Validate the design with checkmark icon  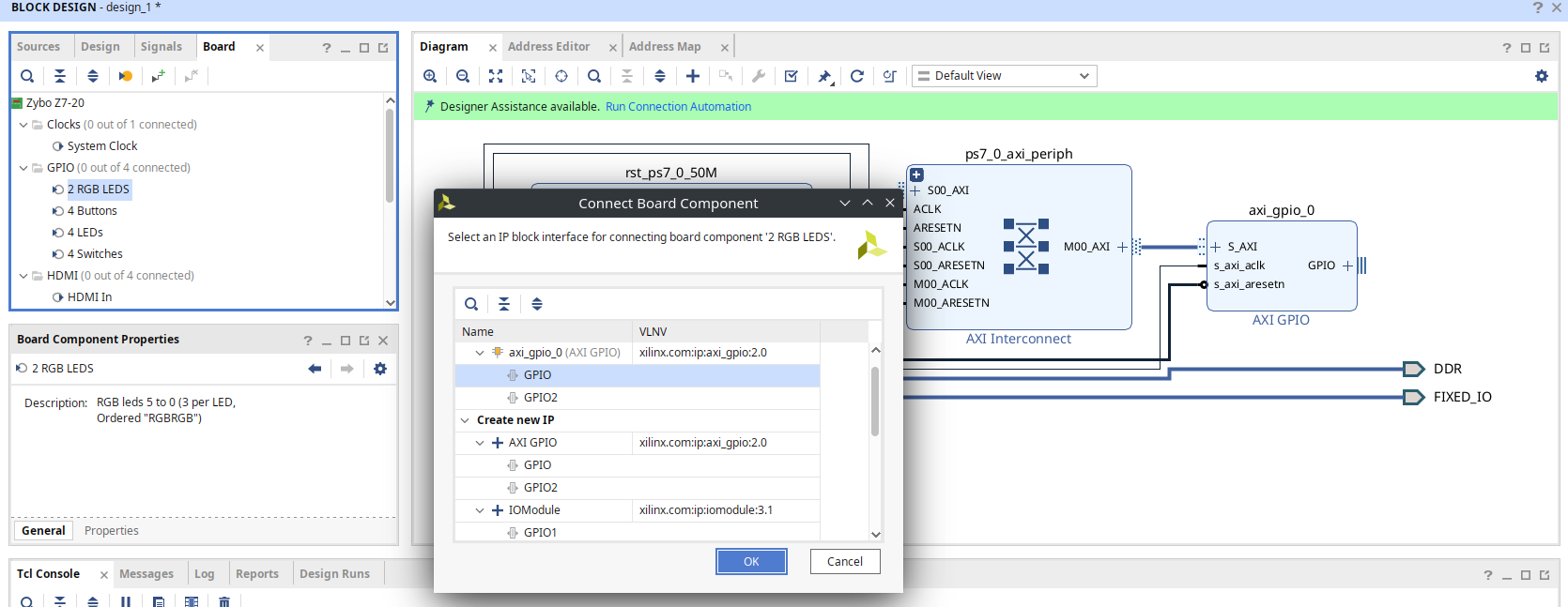click(x=792, y=76)
